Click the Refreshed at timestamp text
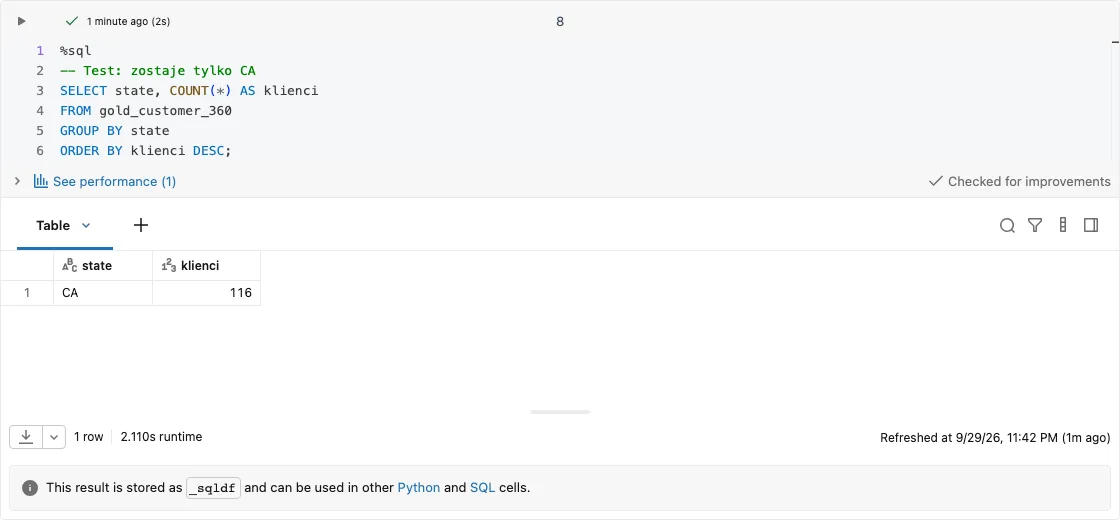The image size is (1120, 520). pos(995,437)
